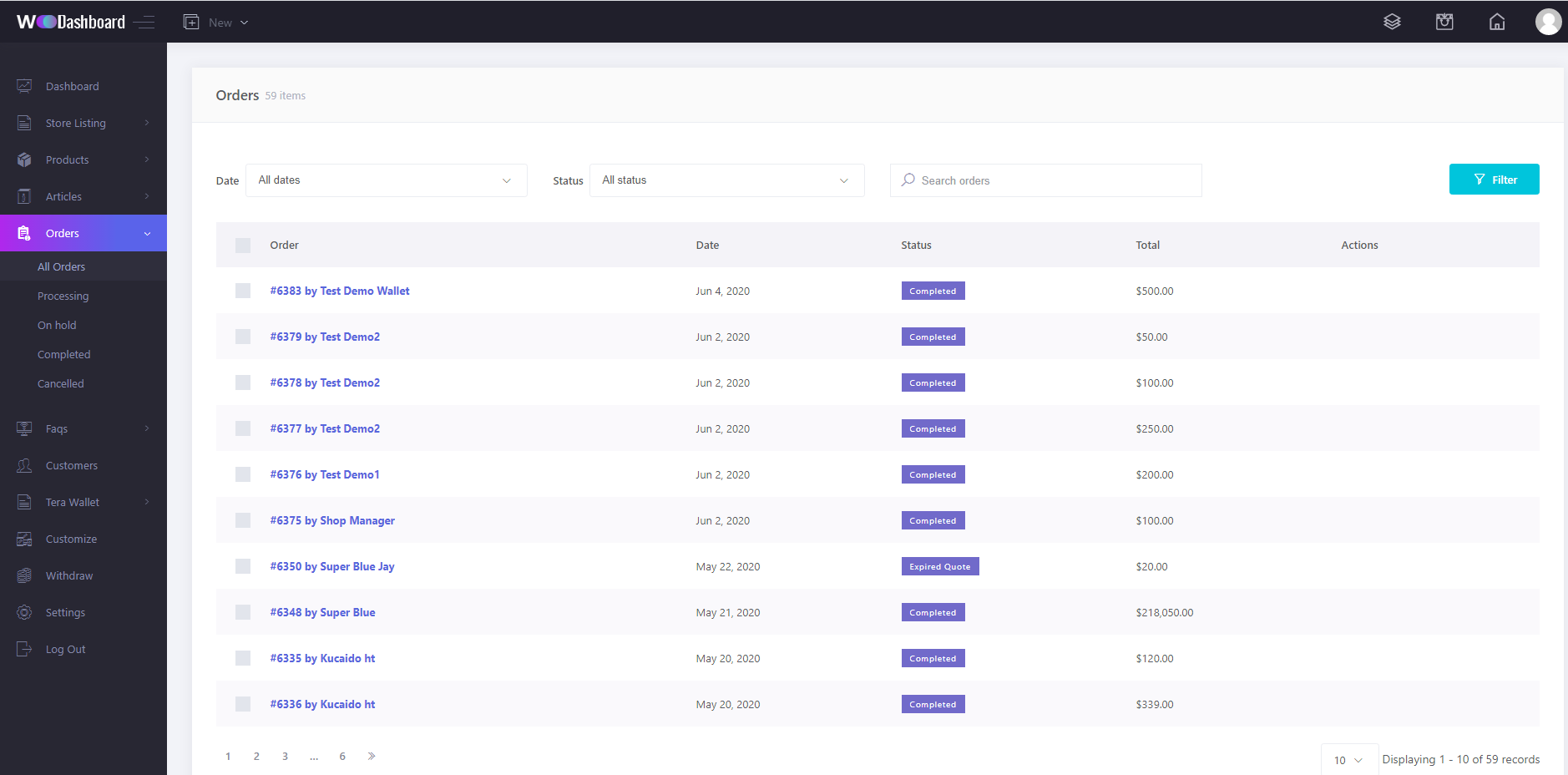Open the user avatar profile icon
1568x775 pixels.
click(x=1548, y=22)
